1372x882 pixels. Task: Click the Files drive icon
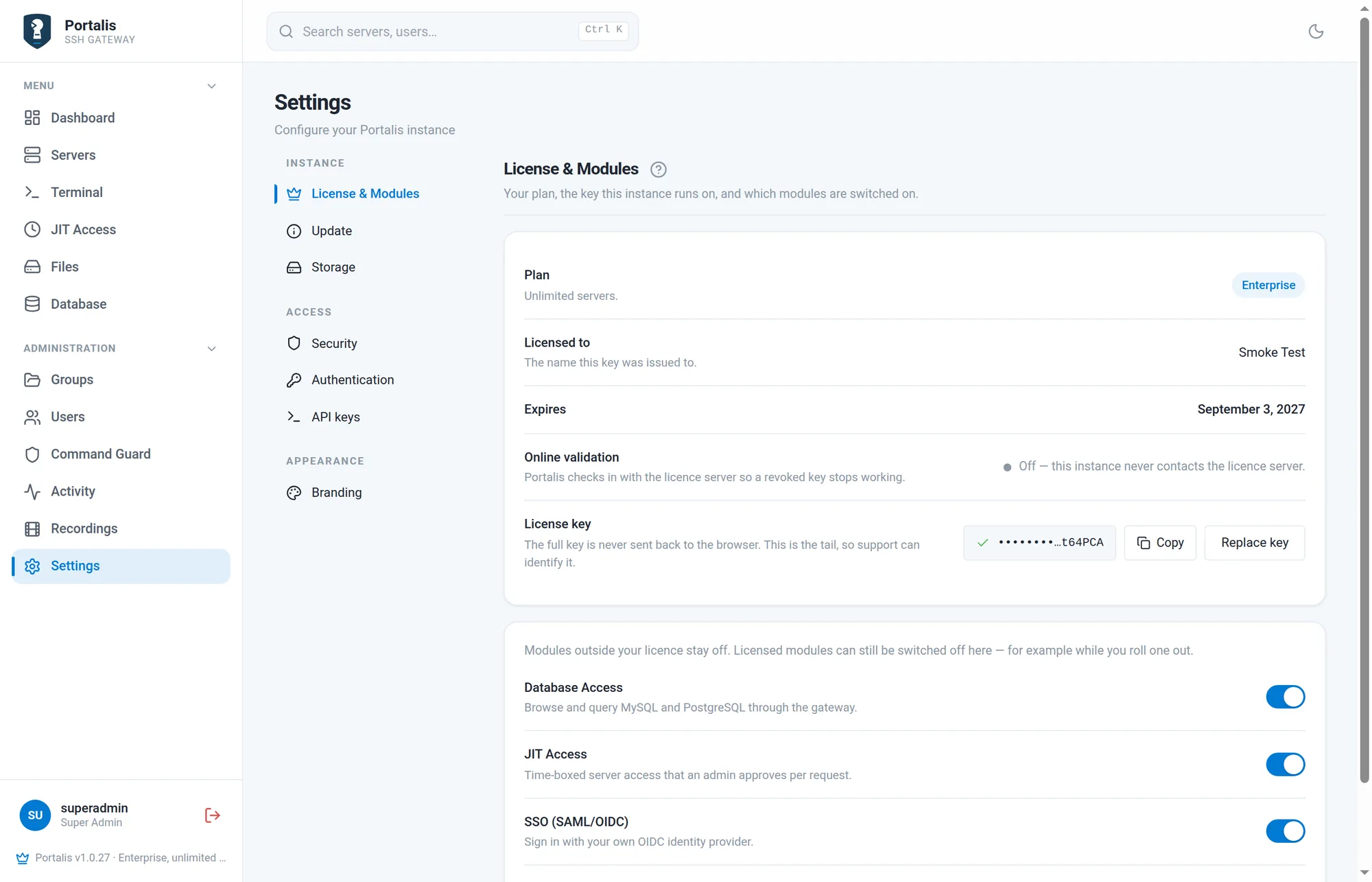coord(32,267)
